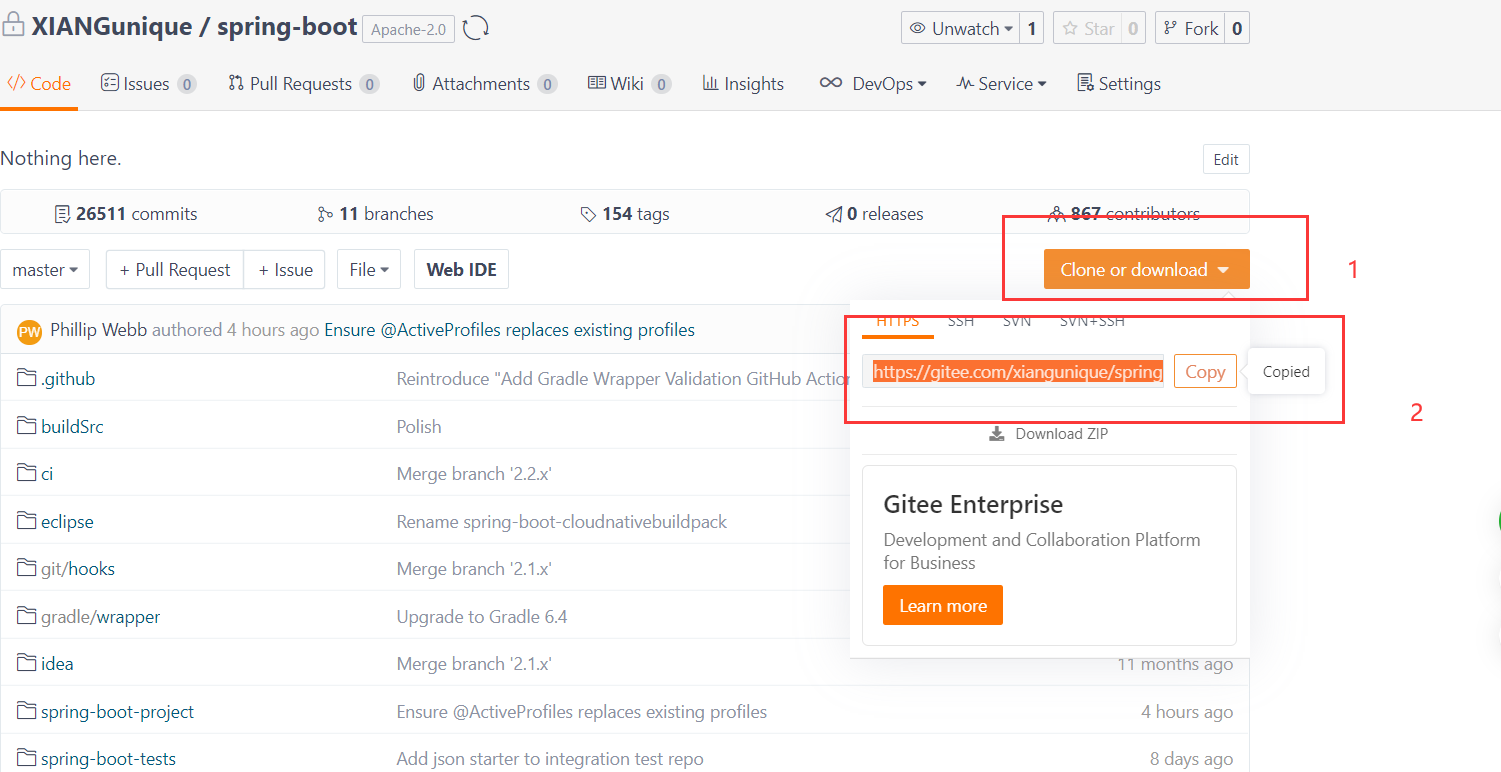Click the + Issue button
The height and width of the screenshot is (772, 1501).
285,270
